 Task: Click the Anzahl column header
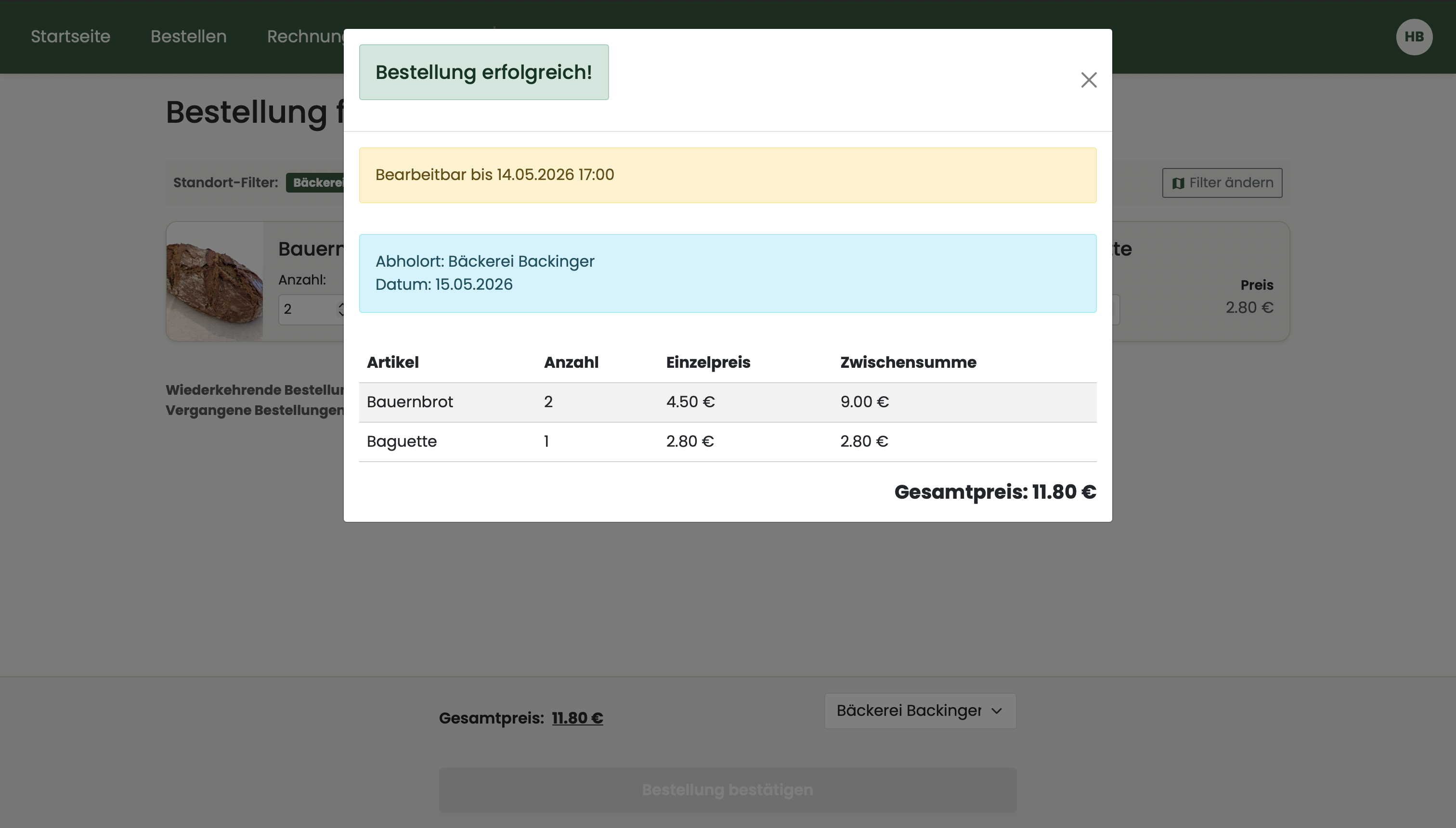[571, 362]
